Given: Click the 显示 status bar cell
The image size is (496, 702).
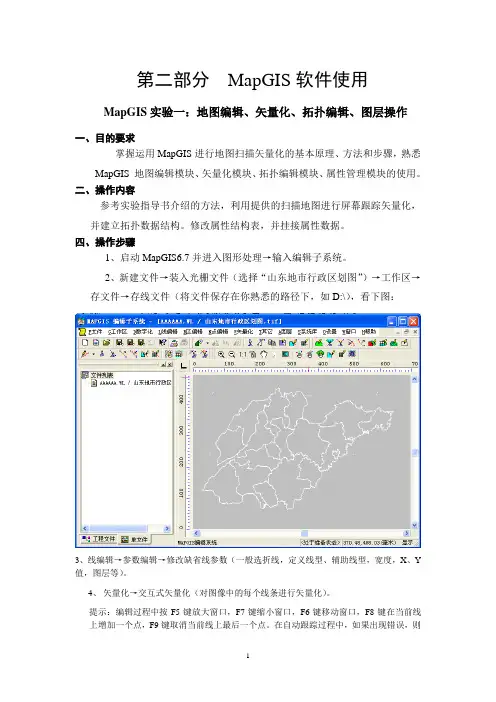Looking at the screenshot, I should (x=408, y=542).
